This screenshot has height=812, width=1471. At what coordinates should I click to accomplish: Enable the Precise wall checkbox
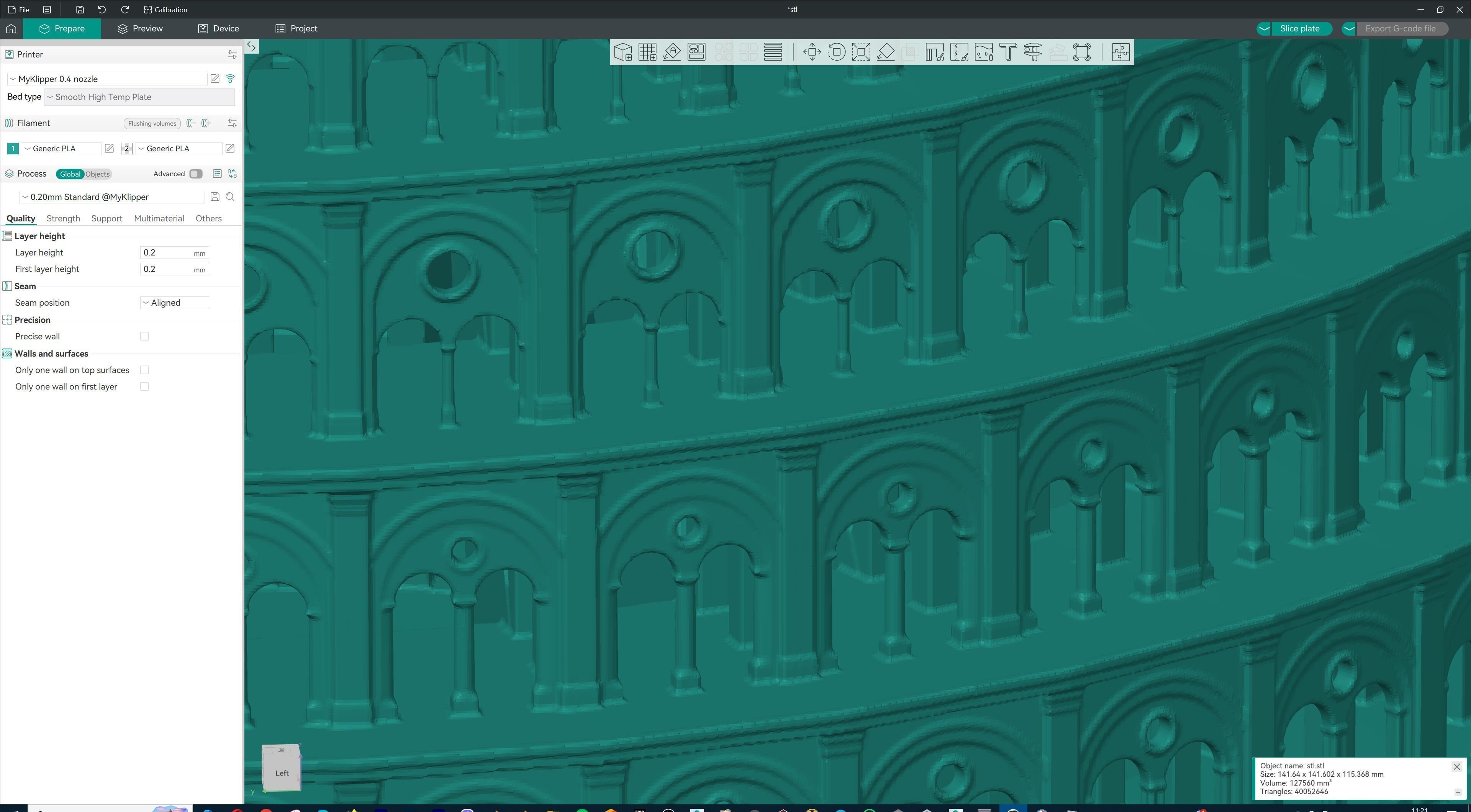click(x=144, y=336)
